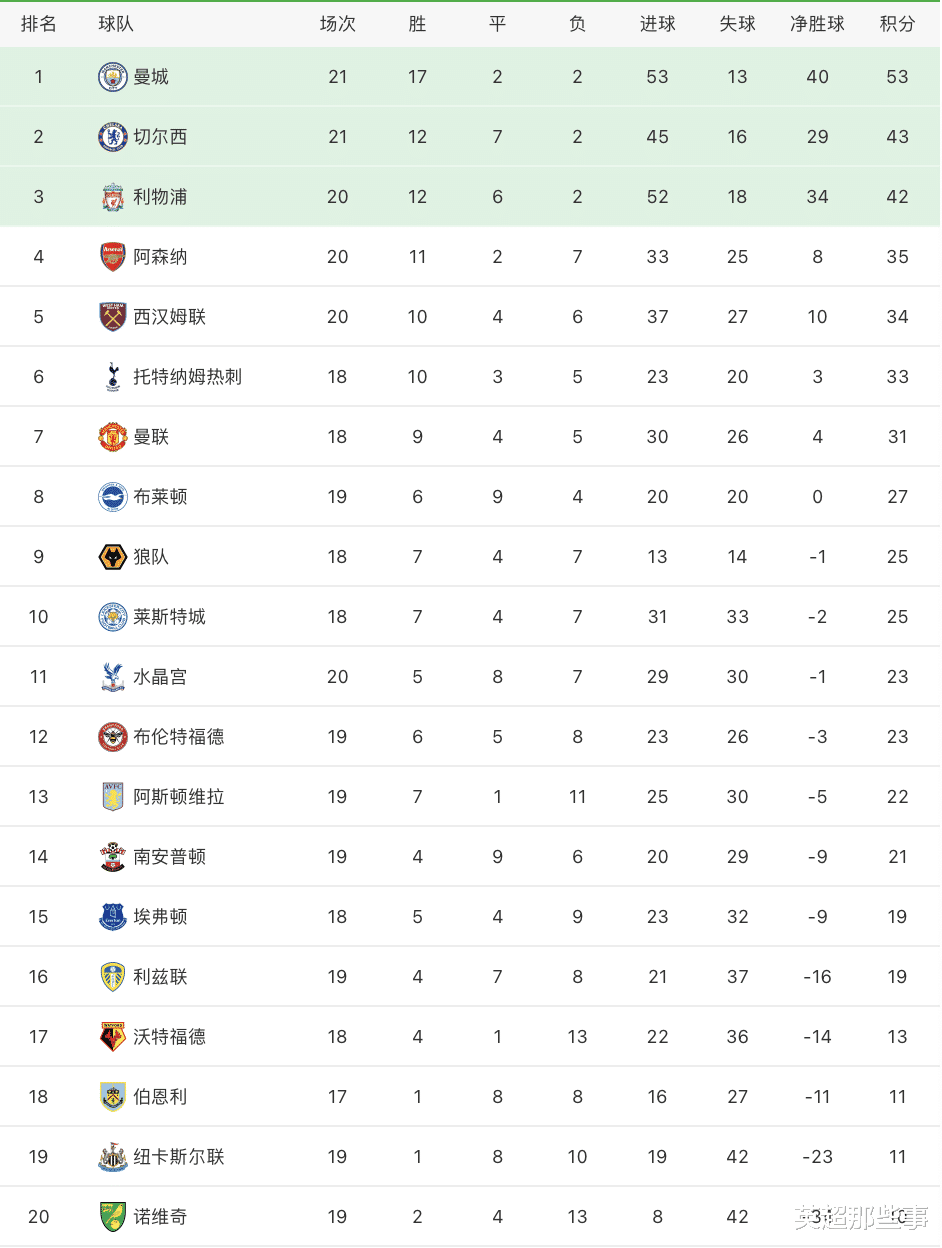Viewport: 942px width, 1248px height.
Task: Select the 排名 column header
Action: tap(38, 24)
